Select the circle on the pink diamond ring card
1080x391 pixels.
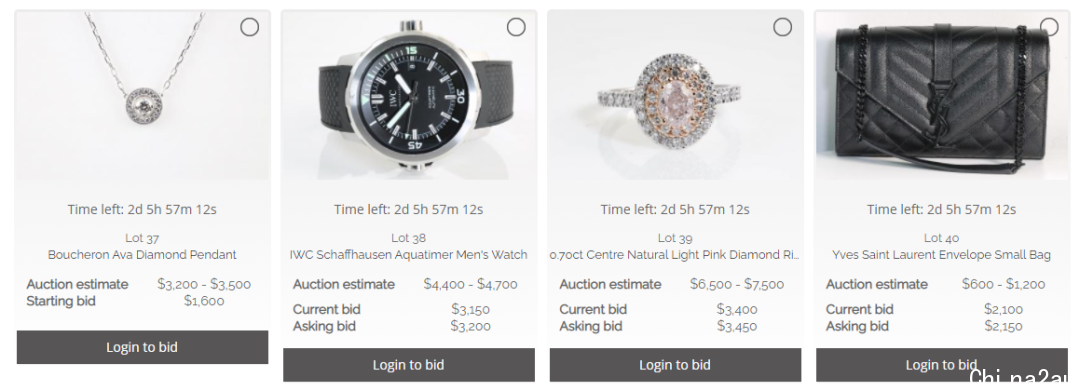coord(782,27)
